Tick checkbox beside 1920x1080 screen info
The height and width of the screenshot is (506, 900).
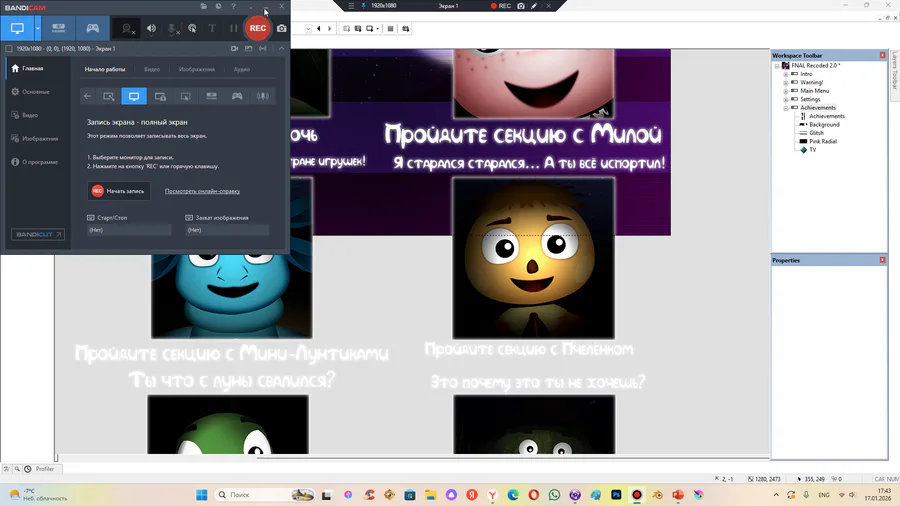coord(9,49)
